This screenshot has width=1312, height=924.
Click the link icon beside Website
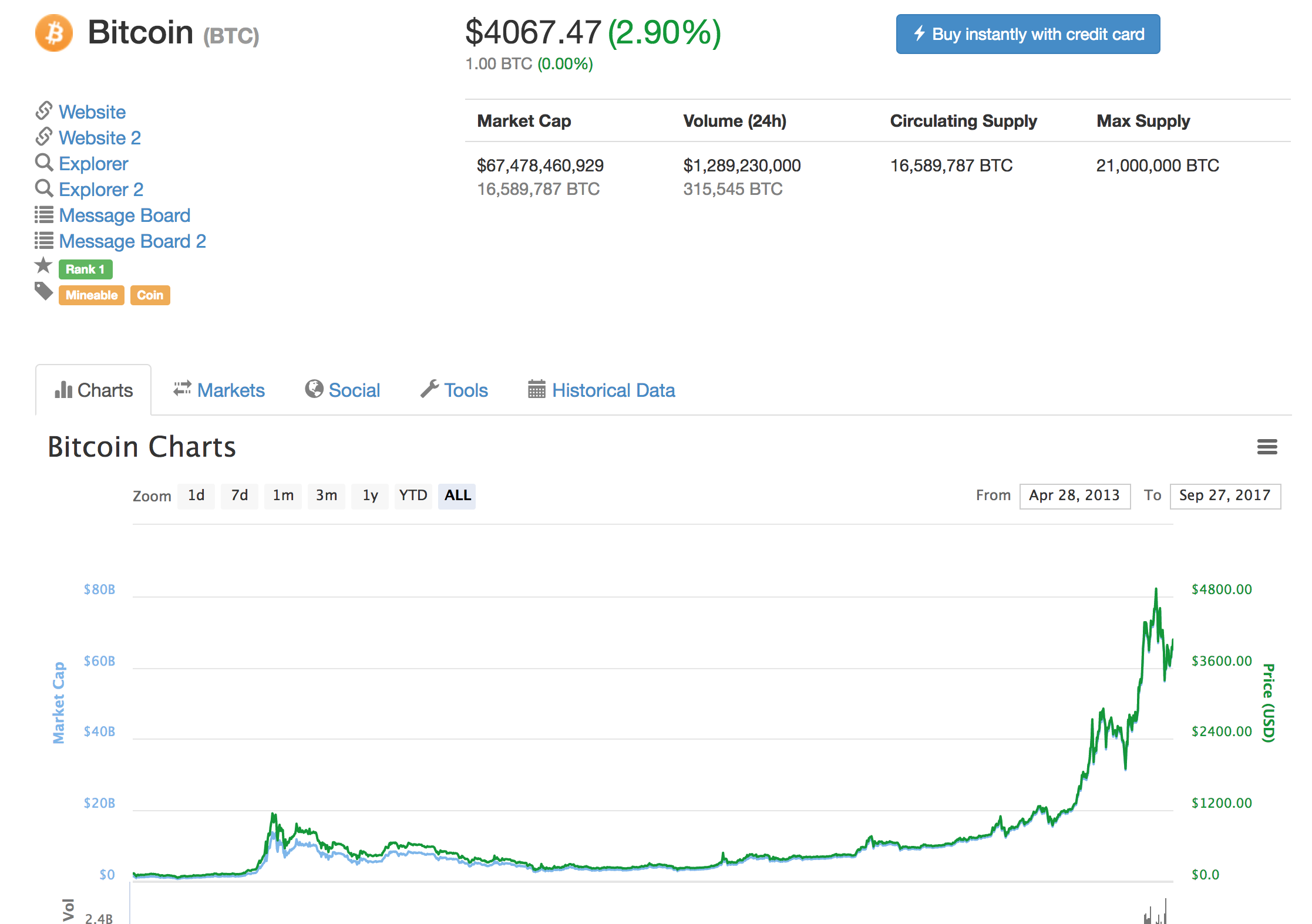point(44,110)
